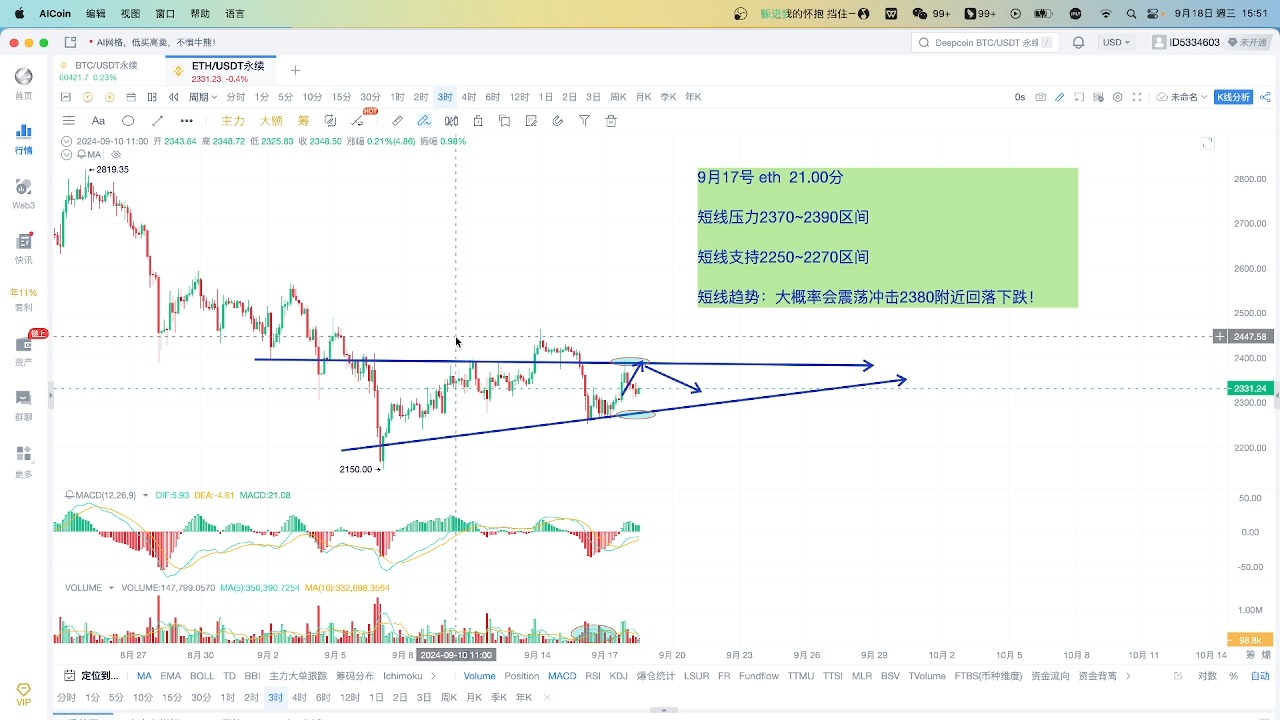The height and width of the screenshot is (720, 1280).
Task: Toggle the KDJ indicator in bottom bar
Action: click(619, 676)
